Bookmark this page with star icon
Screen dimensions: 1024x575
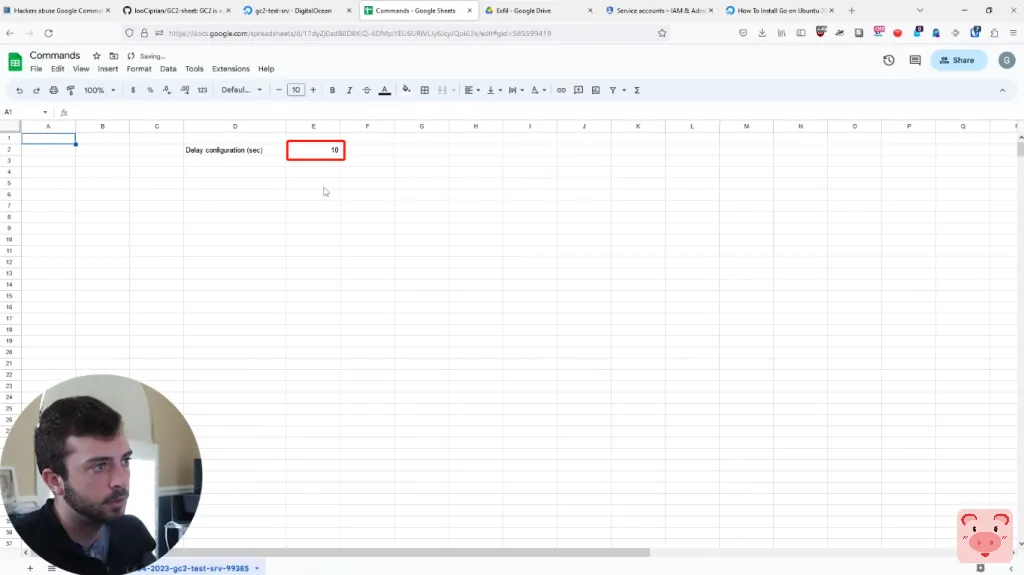[662, 33]
